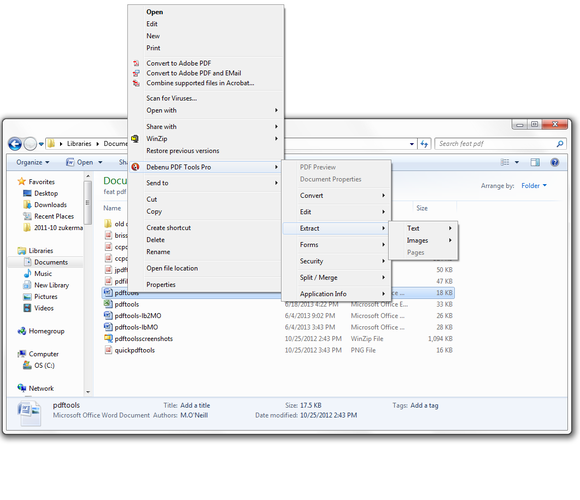580x500 pixels.
Task: Click the Network icon in sidebar
Action: pyautogui.click(x=22, y=388)
